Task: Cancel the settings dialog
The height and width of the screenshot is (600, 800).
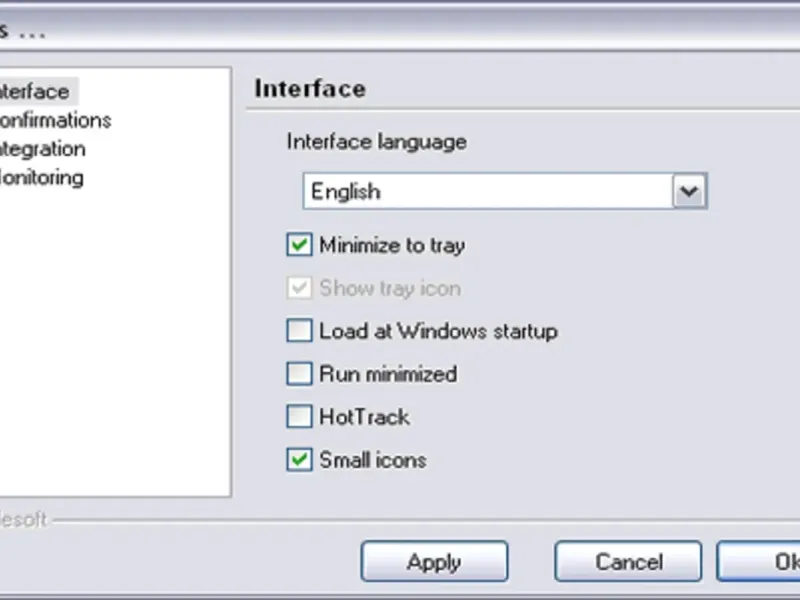Action: [x=628, y=562]
